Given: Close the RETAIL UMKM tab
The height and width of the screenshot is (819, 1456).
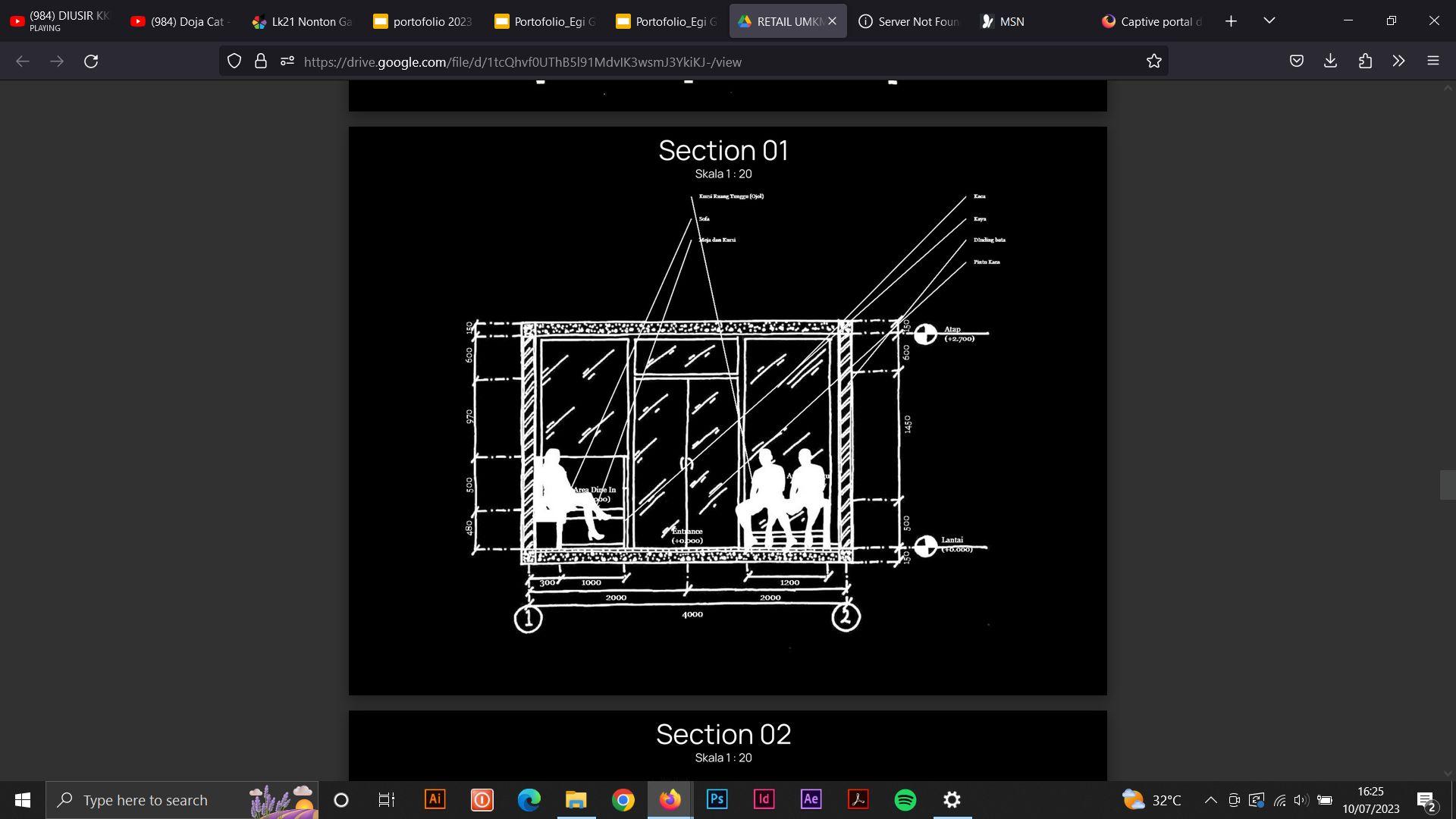Looking at the screenshot, I should (x=832, y=21).
